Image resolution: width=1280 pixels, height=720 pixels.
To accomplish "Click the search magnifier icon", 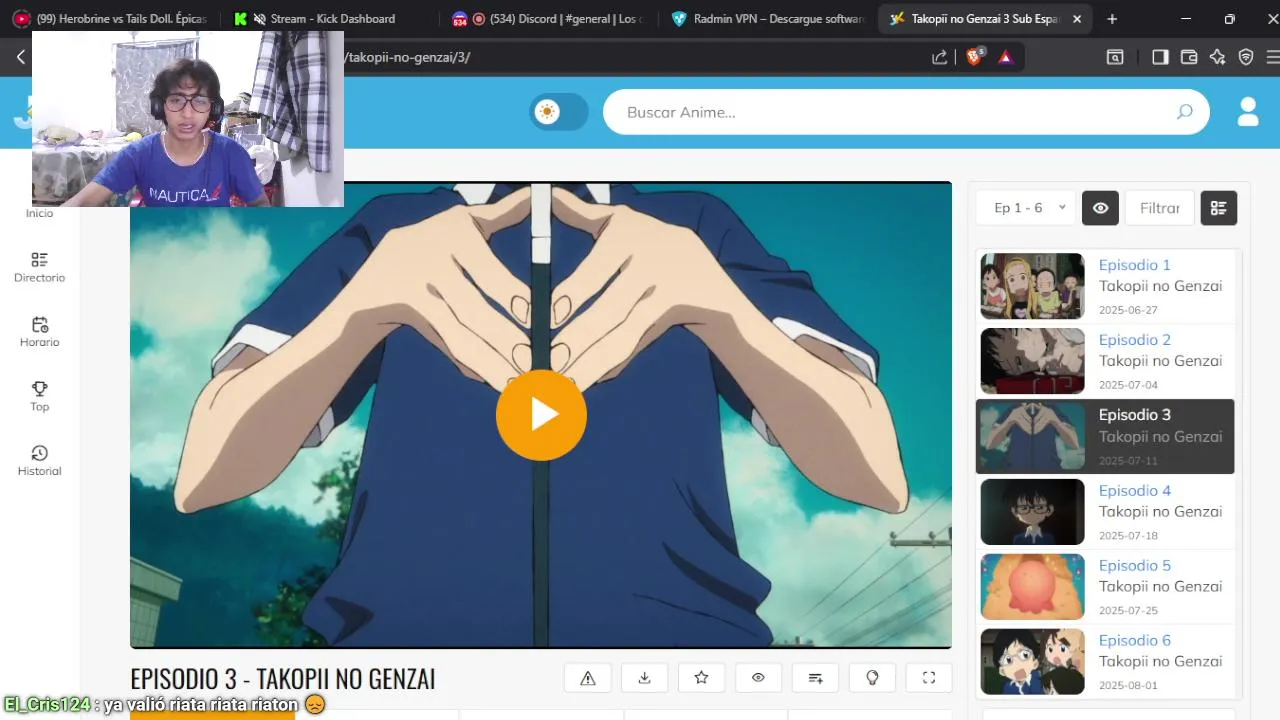I will pos(1184,112).
